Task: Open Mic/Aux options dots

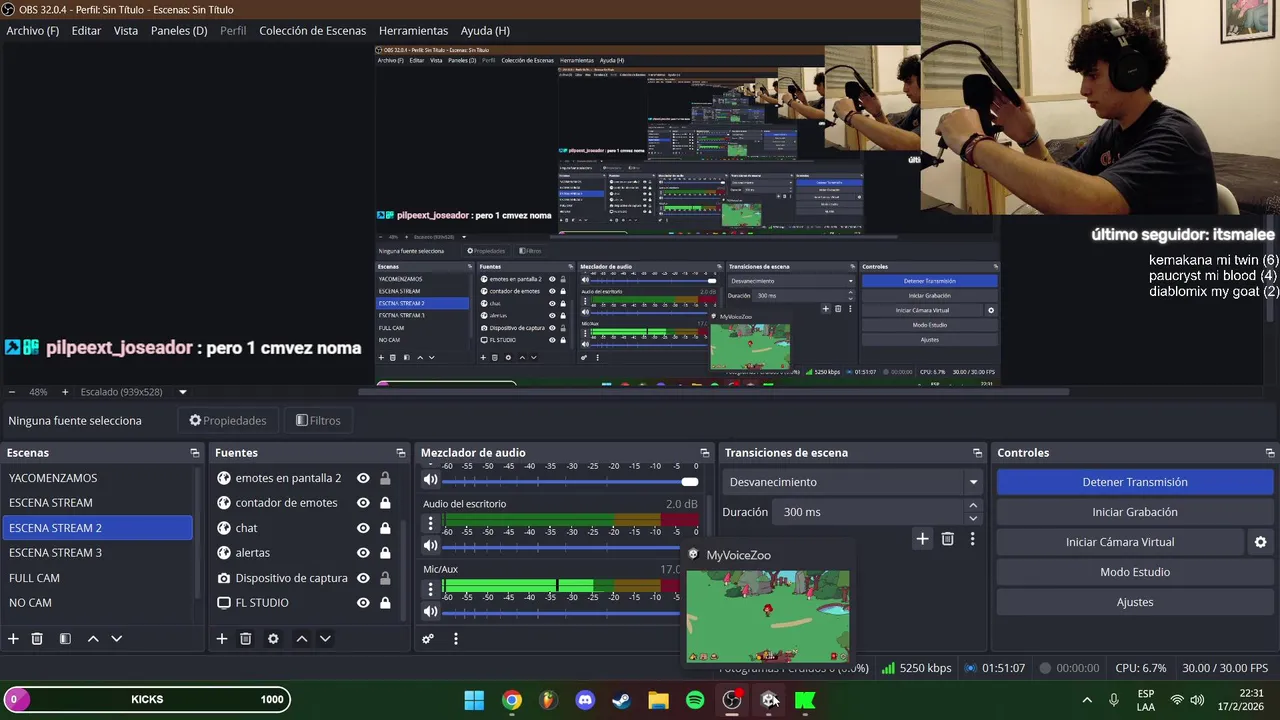Action: click(431, 589)
